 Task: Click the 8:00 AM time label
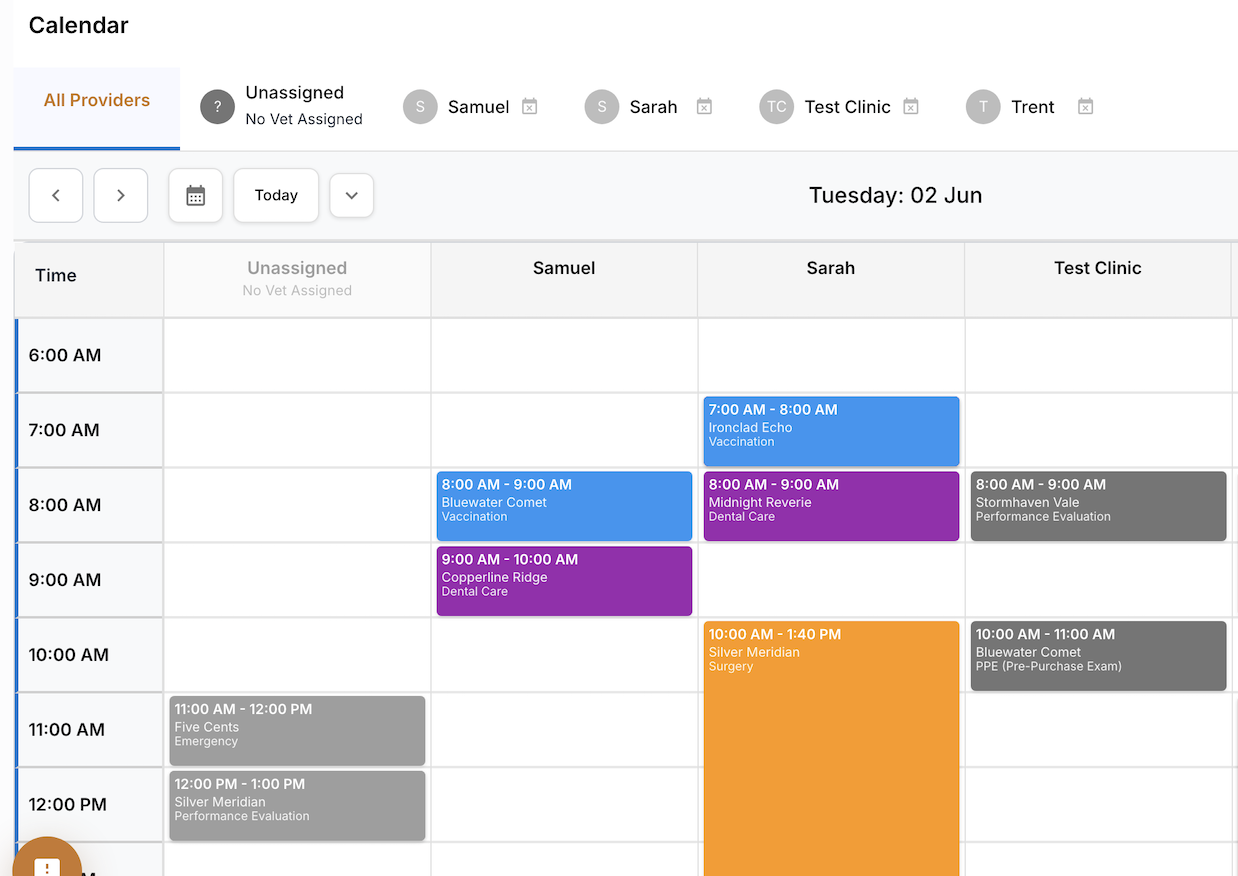tap(65, 505)
